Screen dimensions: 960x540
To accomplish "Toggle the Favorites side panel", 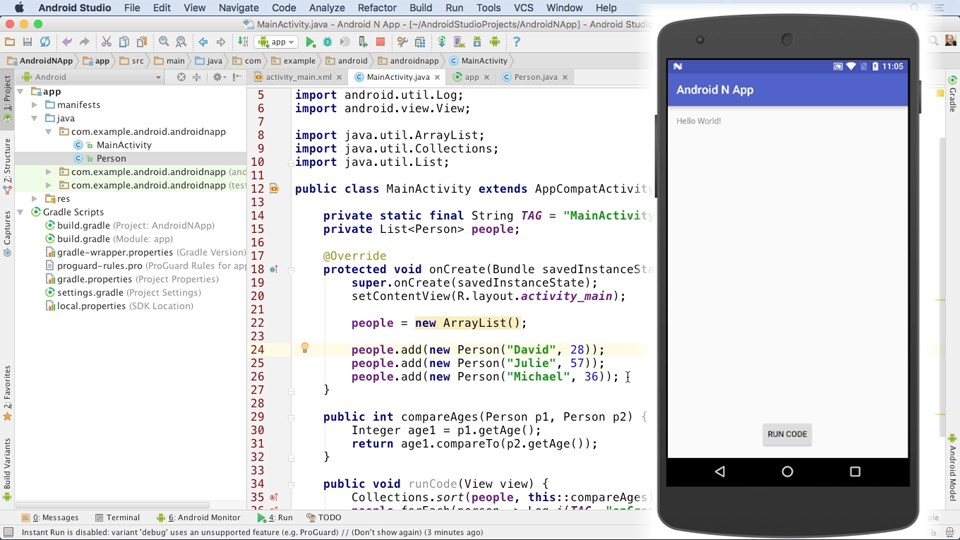I will pos(7,392).
